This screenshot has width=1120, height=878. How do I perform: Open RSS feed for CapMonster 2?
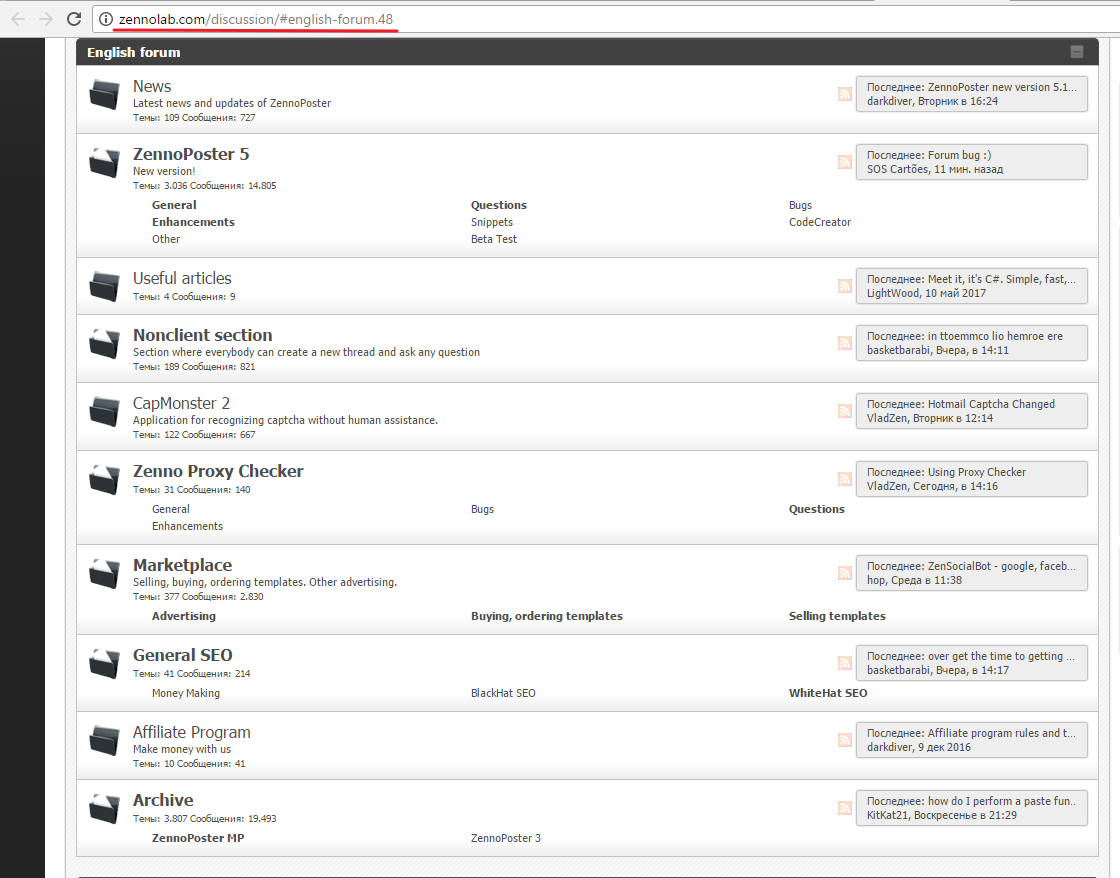point(844,411)
